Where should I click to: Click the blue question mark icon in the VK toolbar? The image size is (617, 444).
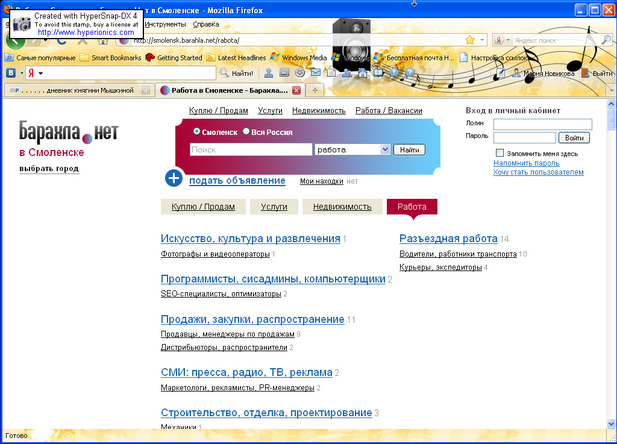point(410,73)
